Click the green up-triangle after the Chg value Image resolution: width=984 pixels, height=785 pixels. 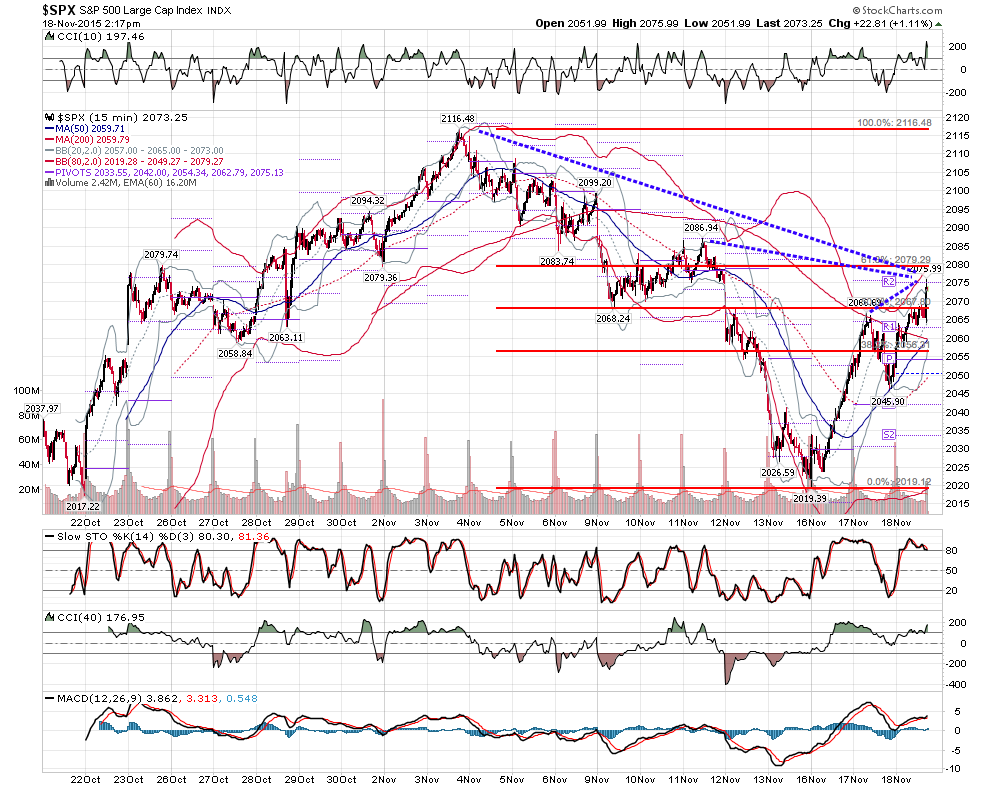coord(938,24)
